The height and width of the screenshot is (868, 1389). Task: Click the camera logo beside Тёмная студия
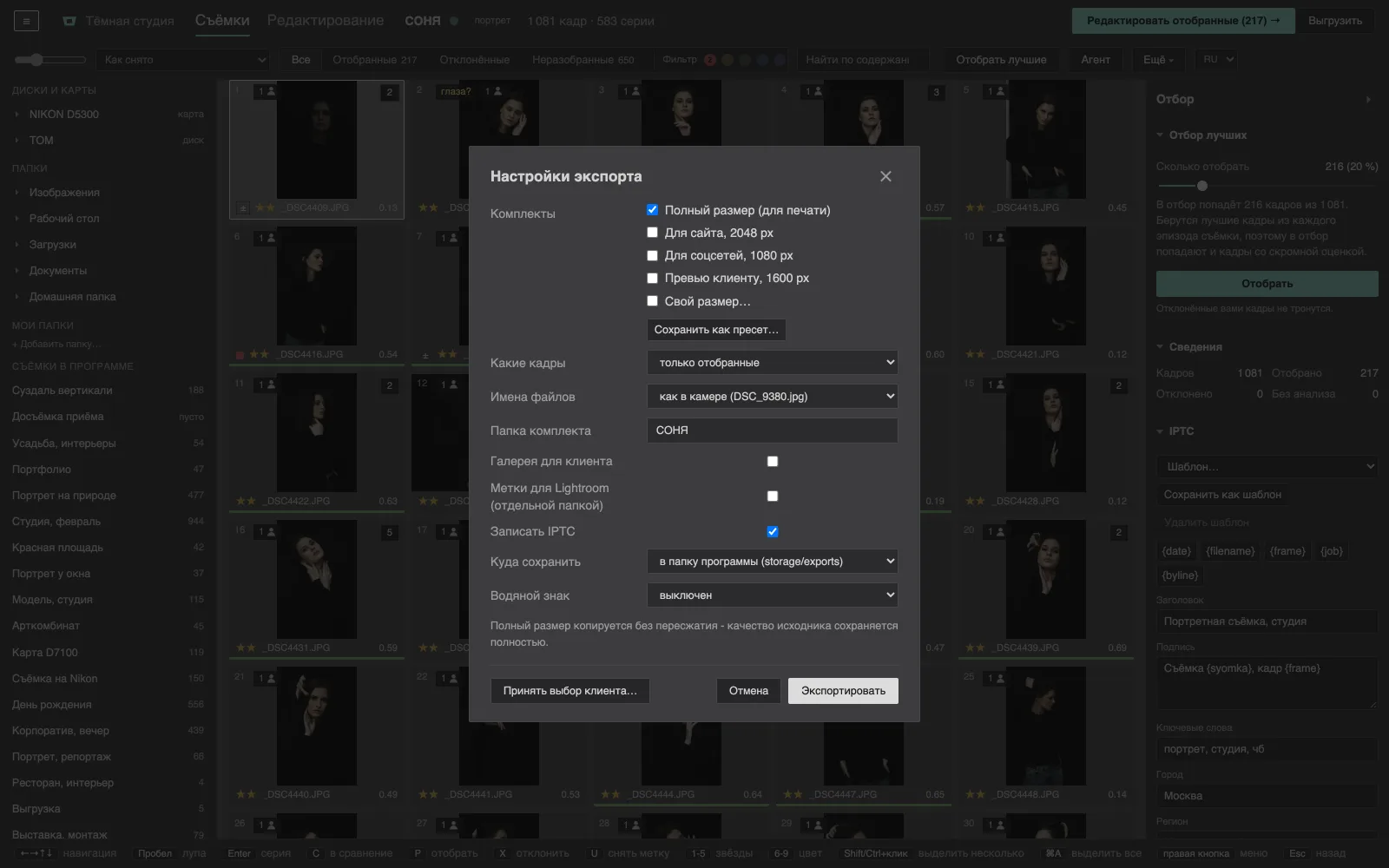[69, 21]
